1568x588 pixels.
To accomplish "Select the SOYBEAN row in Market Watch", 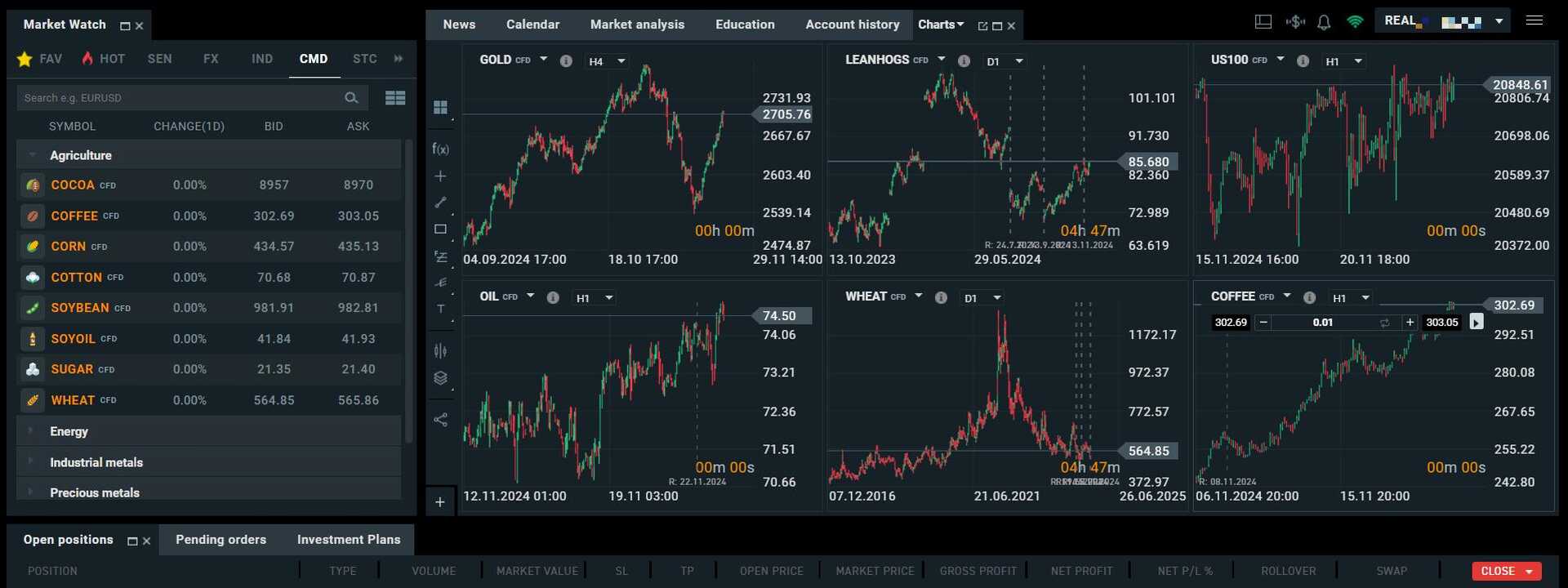I will (x=209, y=308).
